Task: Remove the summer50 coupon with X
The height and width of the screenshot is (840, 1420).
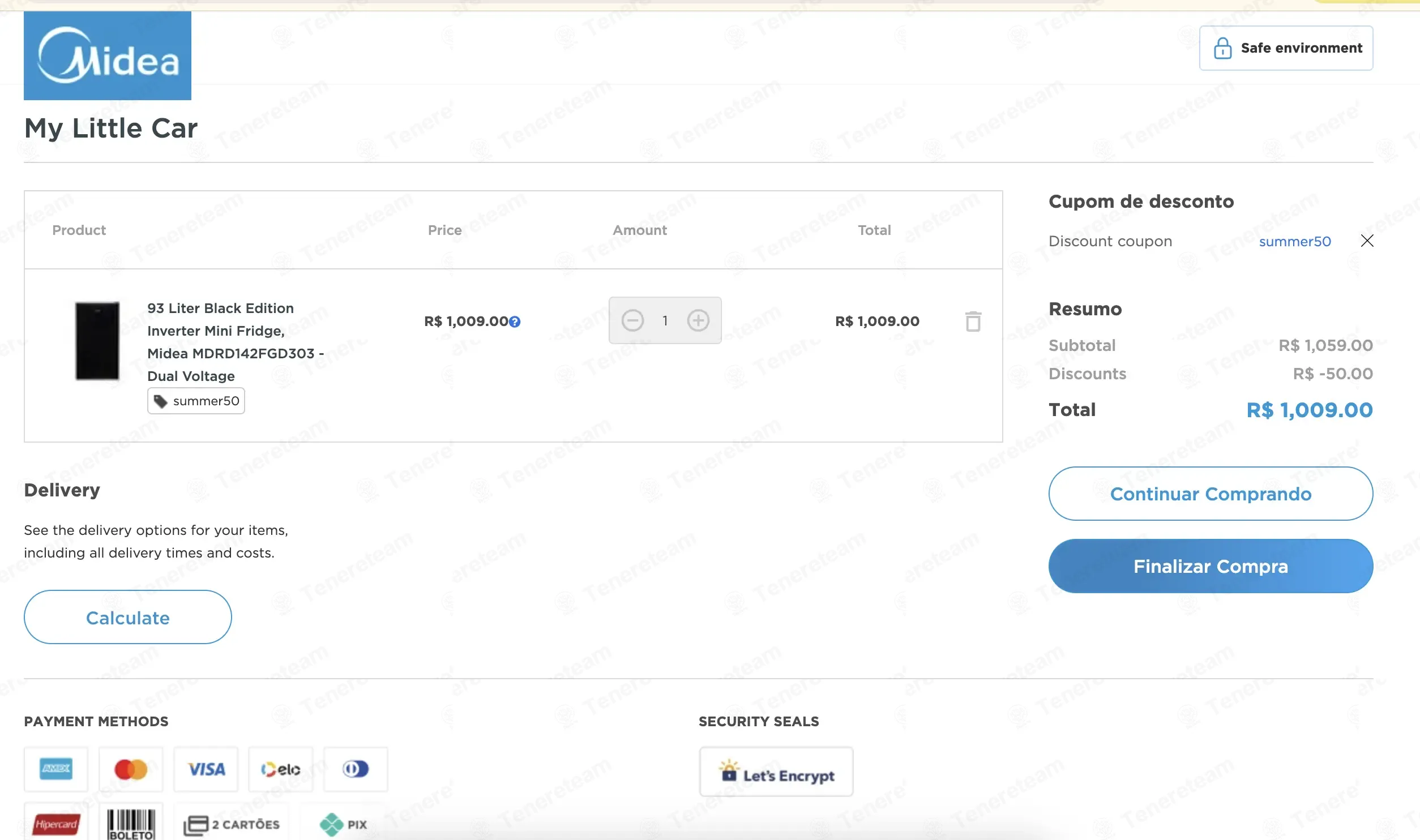Action: pyautogui.click(x=1367, y=241)
